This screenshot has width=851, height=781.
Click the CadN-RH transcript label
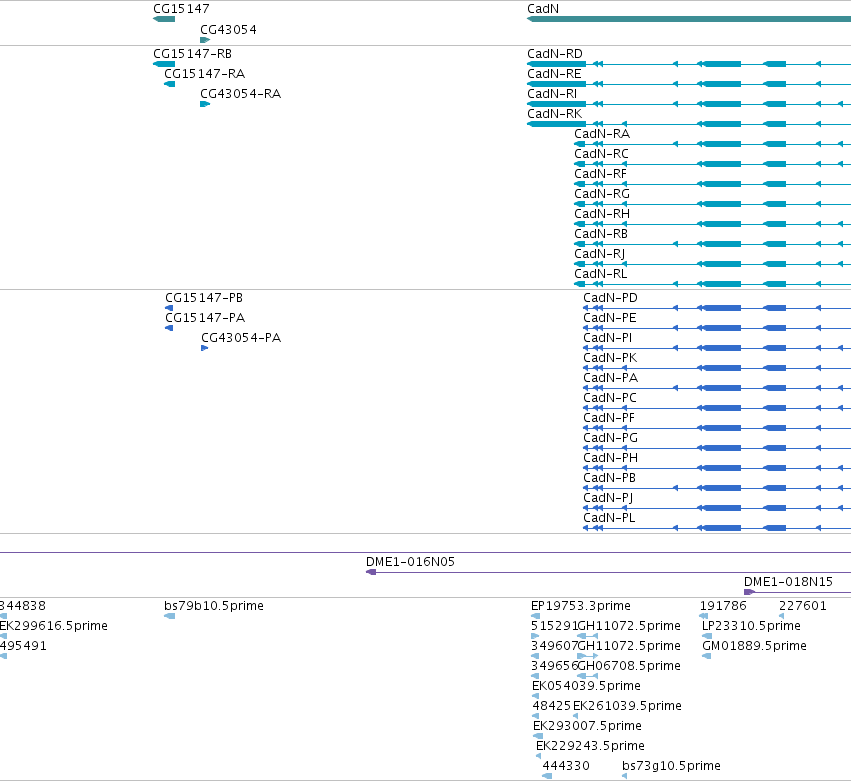tap(602, 214)
